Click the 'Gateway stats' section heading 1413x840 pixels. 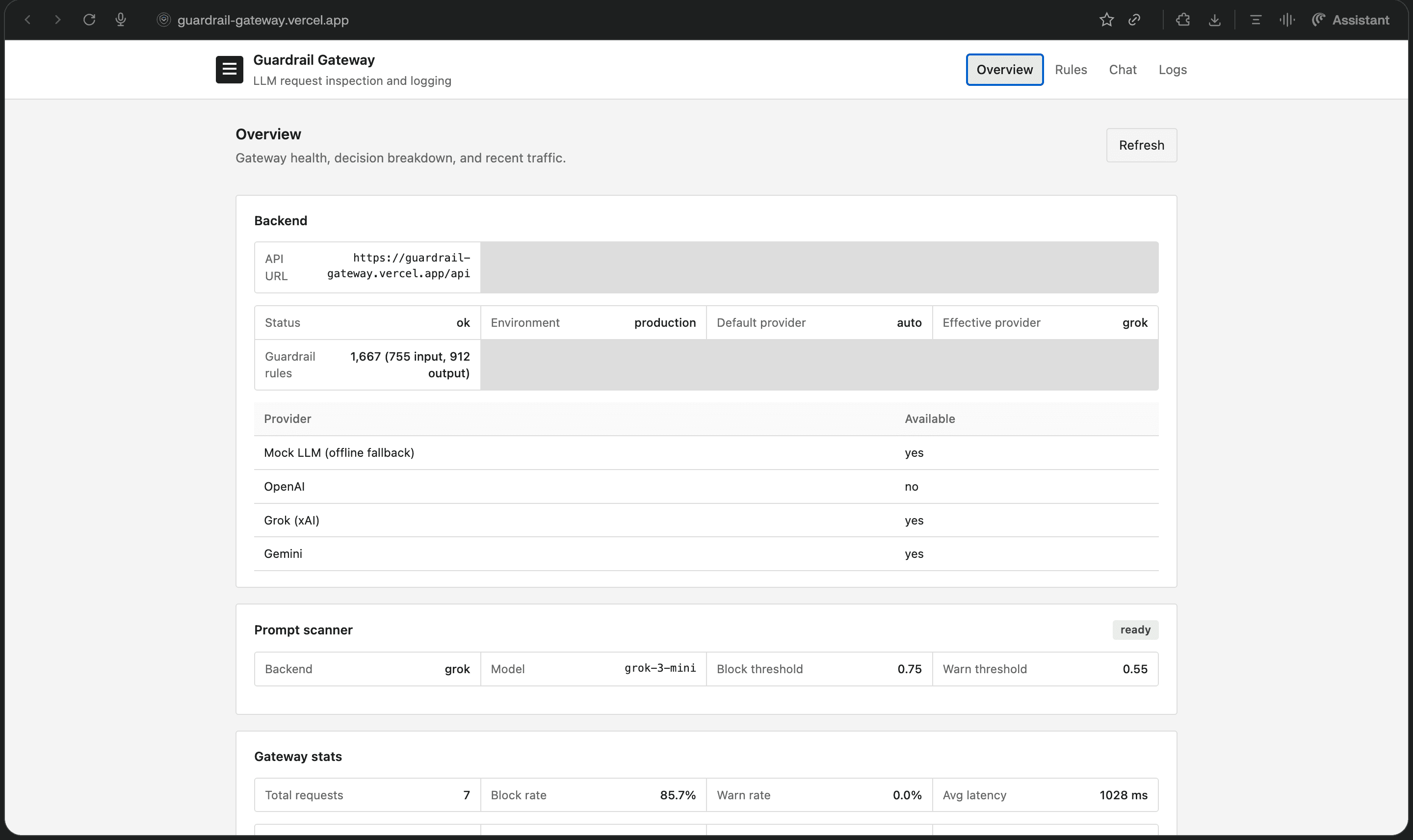point(298,757)
